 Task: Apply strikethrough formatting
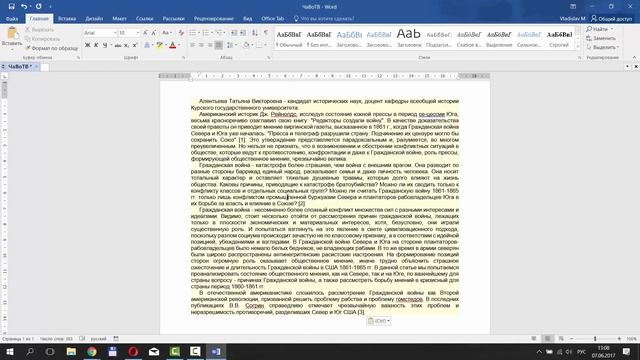[x=118, y=45]
